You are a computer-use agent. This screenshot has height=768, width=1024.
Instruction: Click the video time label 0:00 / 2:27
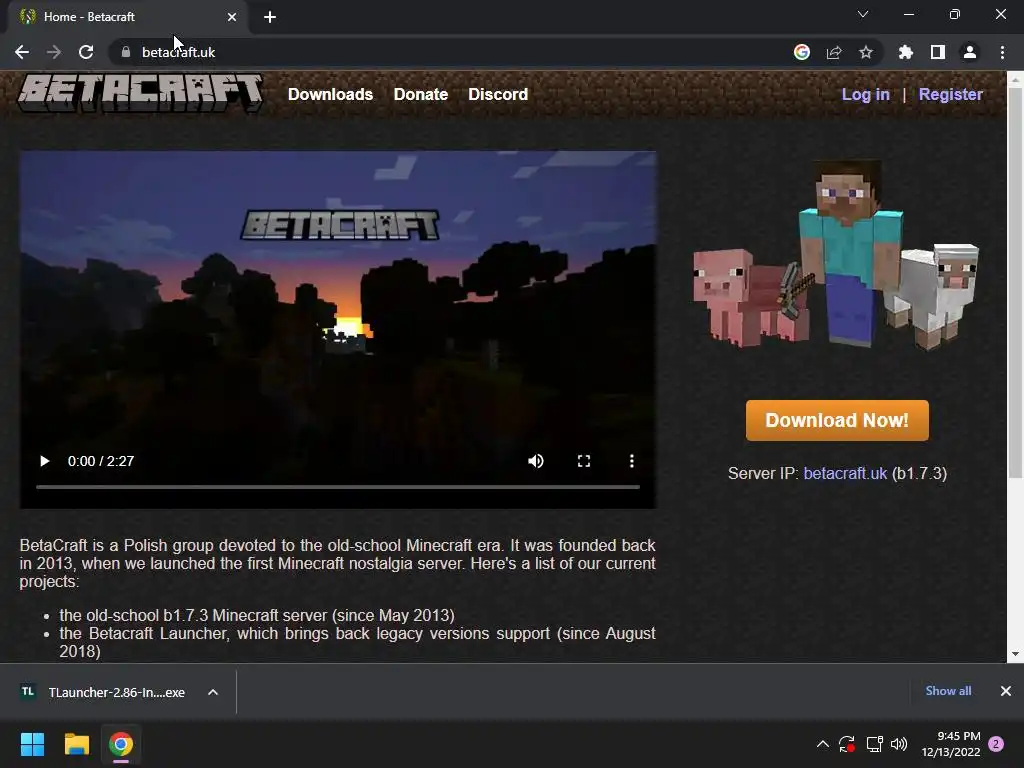tap(101, 461)
